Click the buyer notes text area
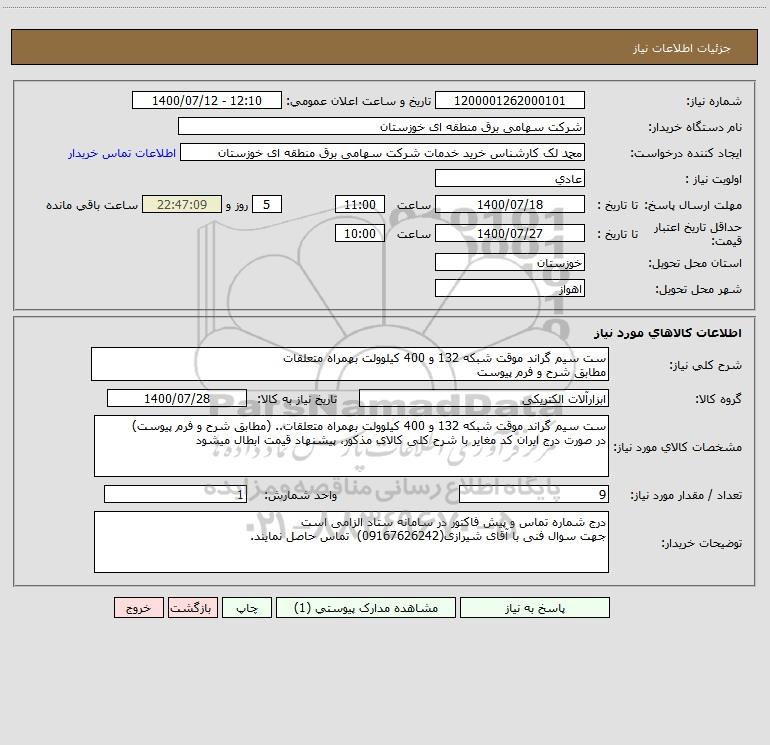770x745 pixels. click(x=351, y=542)
